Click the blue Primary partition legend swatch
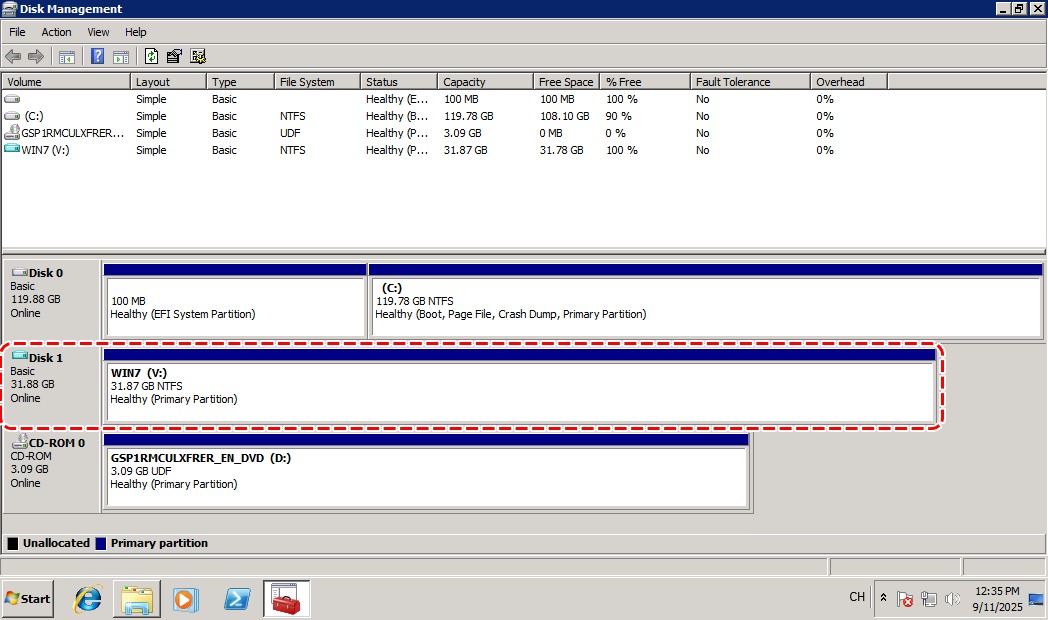Screen dimensions: 1048x620 (100, 543)
